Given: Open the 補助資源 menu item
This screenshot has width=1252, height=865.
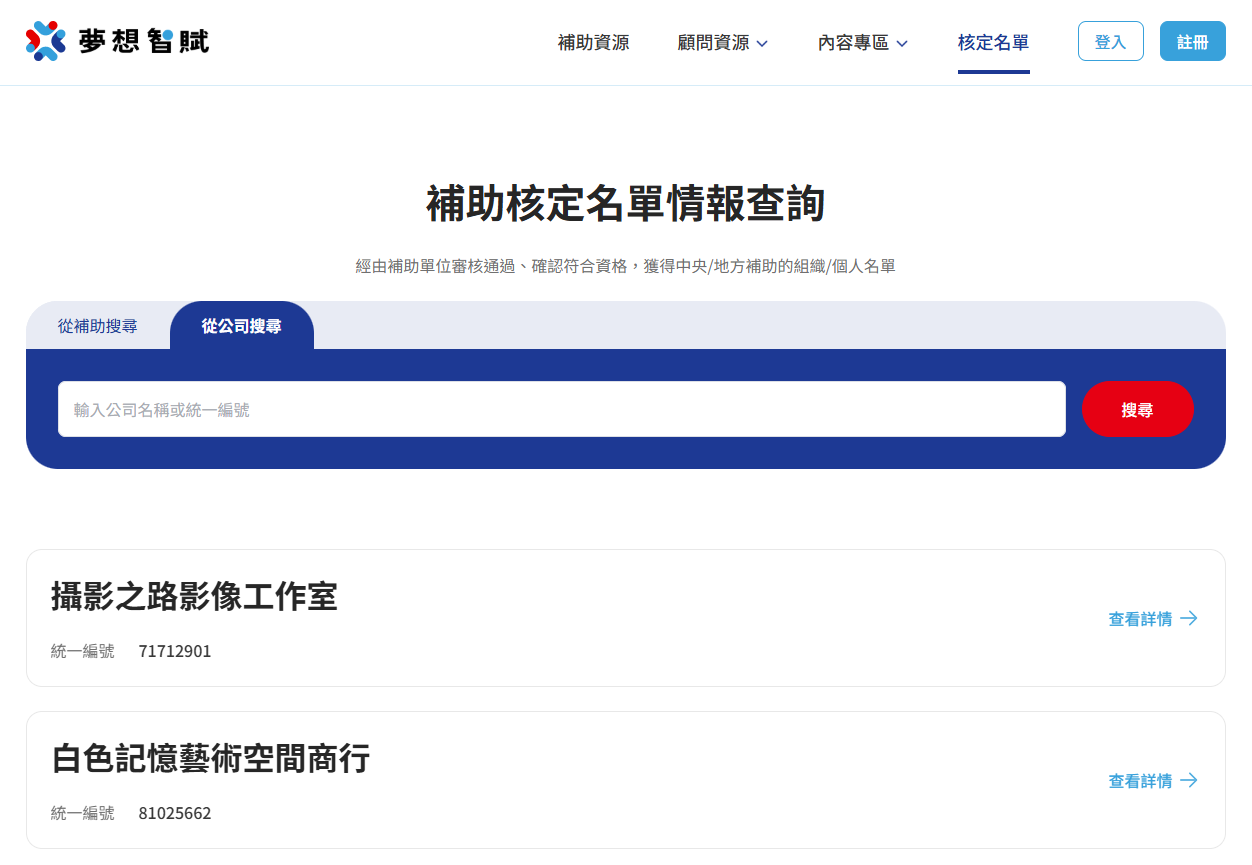Looking at the screenshot, I should (593, 43).
